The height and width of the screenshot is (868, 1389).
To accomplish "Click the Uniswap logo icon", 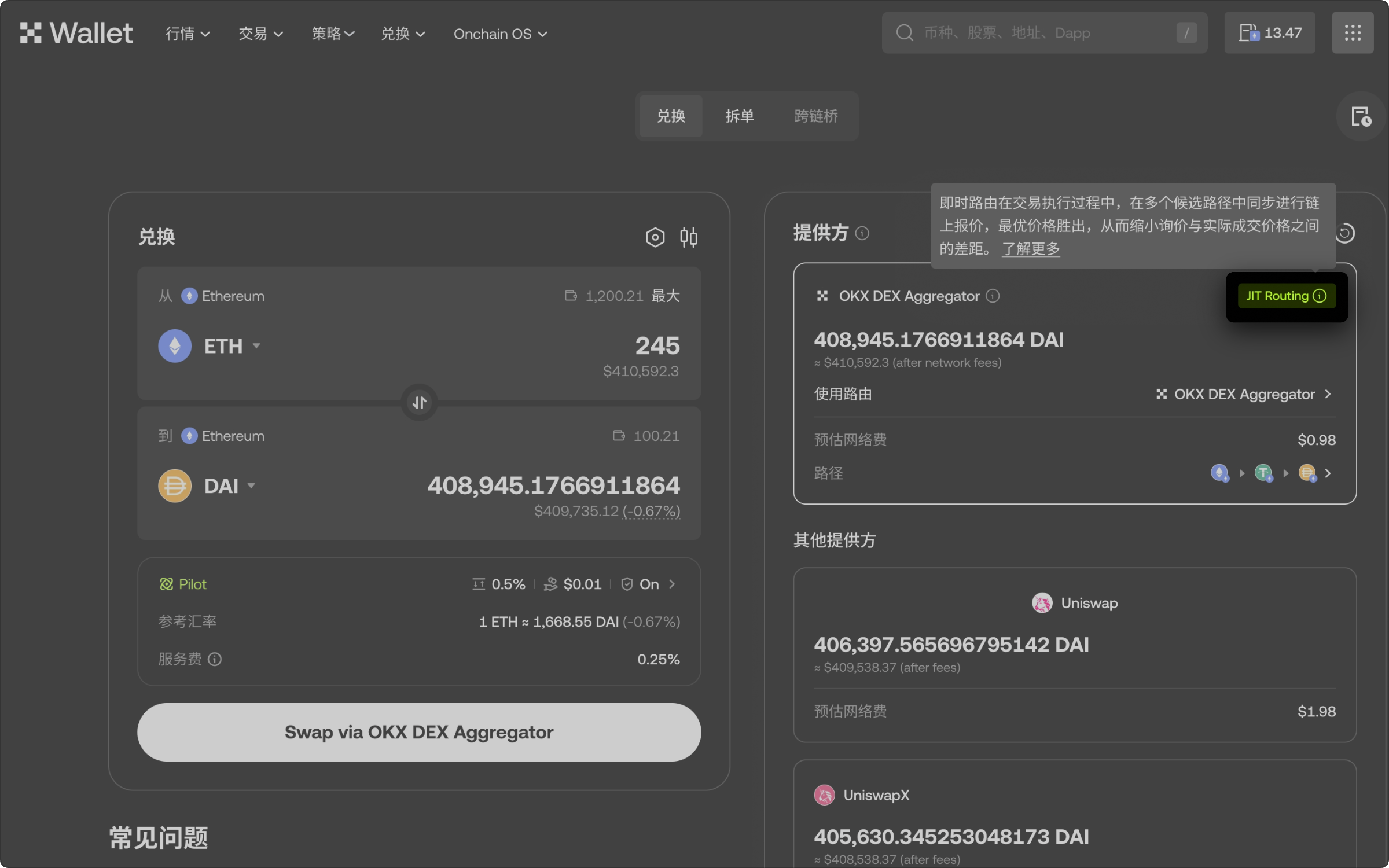I will (x=1042, y=603).
